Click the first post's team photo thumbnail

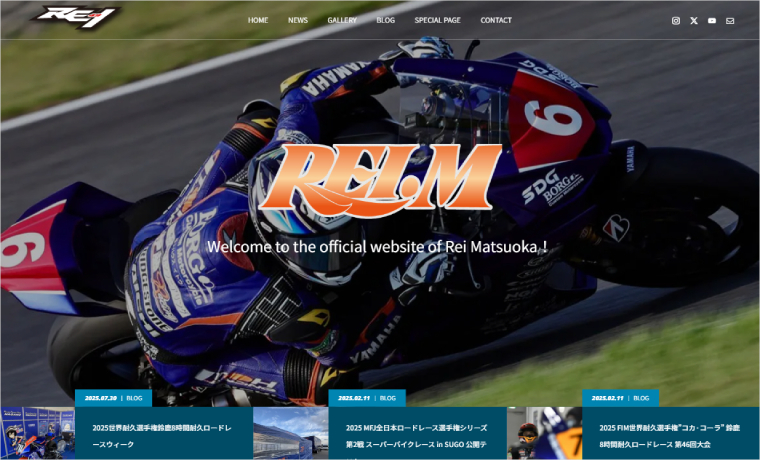pos(38,433)
